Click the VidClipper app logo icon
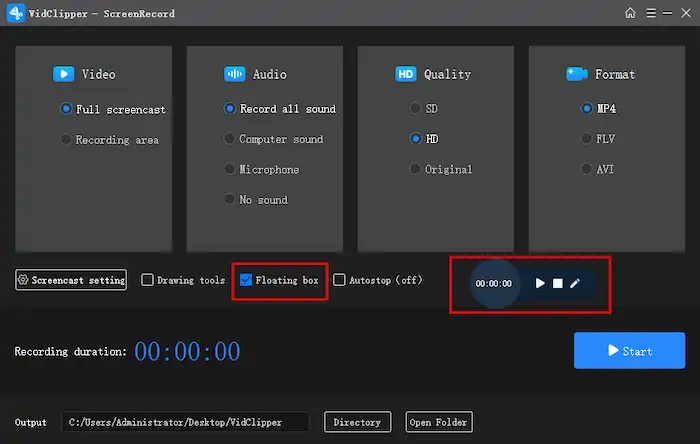Image resolution: width=700 pixels, height=444 pixels. click(x=15, y=13)
